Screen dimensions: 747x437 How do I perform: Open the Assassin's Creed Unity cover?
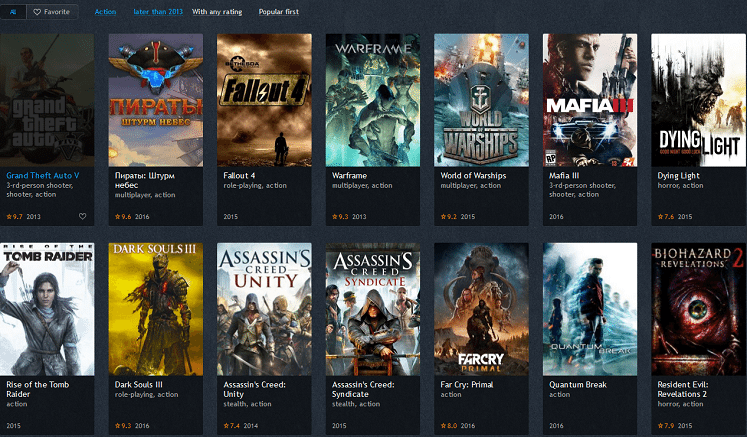[264, 309]
